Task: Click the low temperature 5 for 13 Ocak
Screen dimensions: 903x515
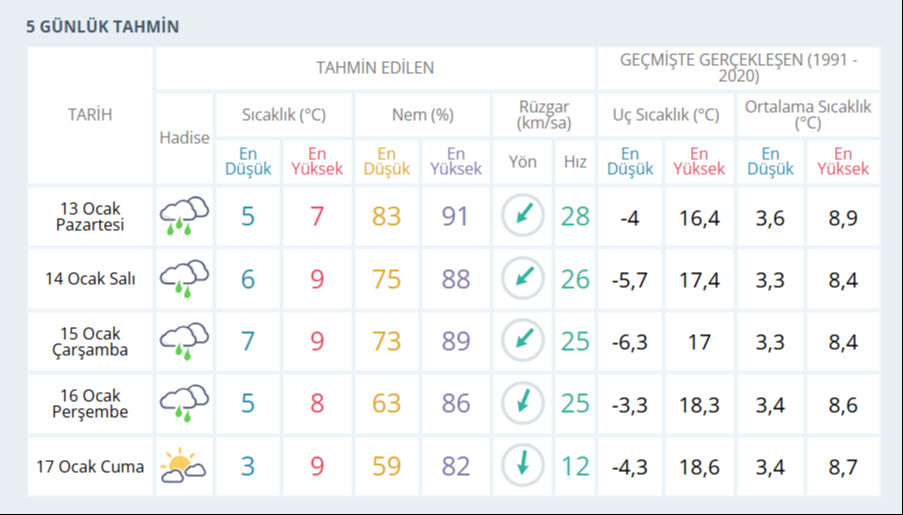Action: point(248,217)
